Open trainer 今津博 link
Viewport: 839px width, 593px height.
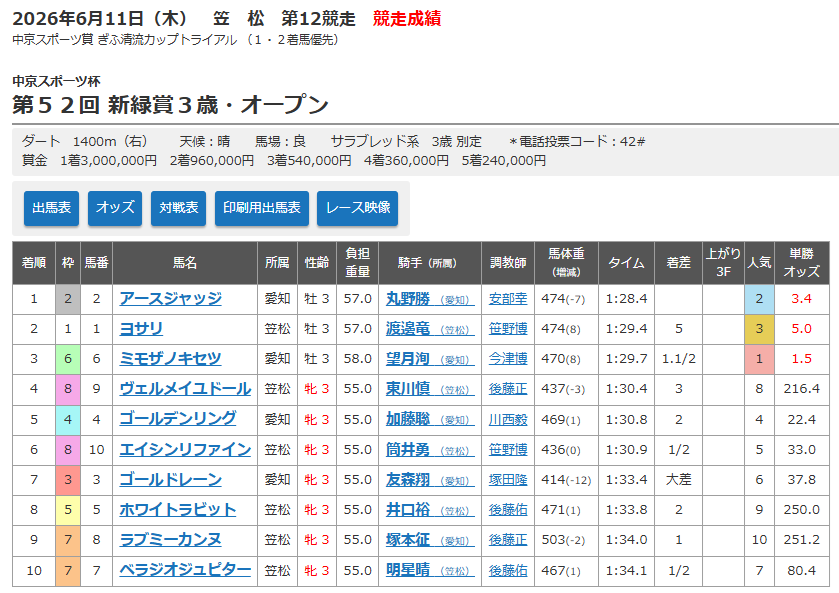coord(508,359)
